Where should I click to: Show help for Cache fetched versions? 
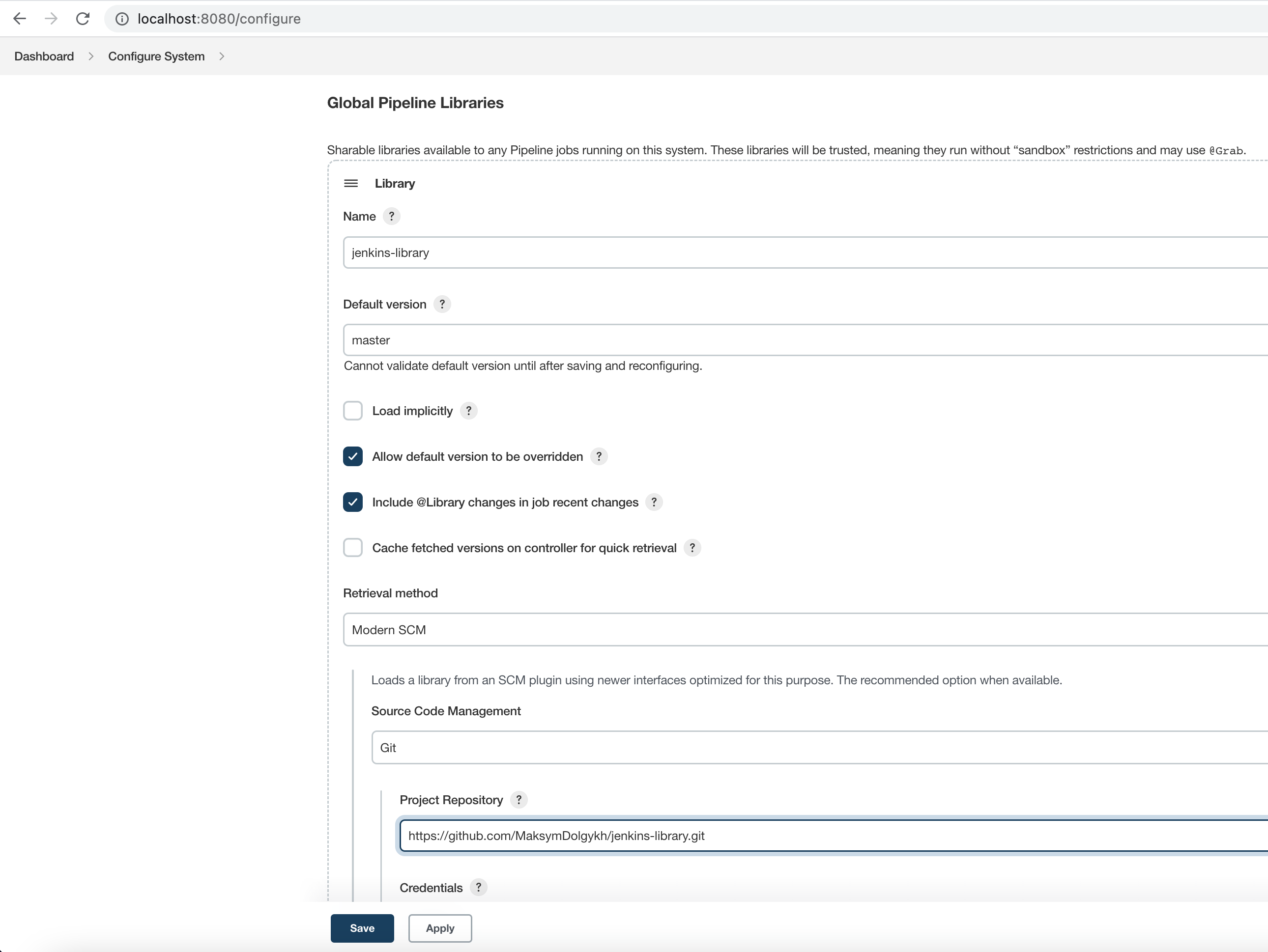[692, 548]
